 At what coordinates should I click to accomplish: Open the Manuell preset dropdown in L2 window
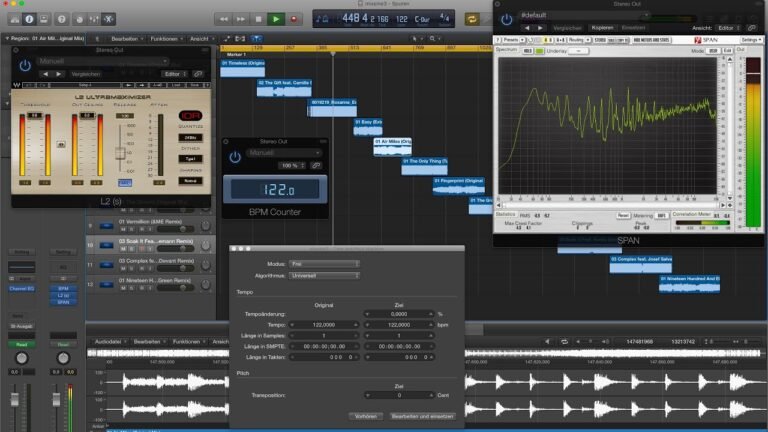[x=102, y=61]
